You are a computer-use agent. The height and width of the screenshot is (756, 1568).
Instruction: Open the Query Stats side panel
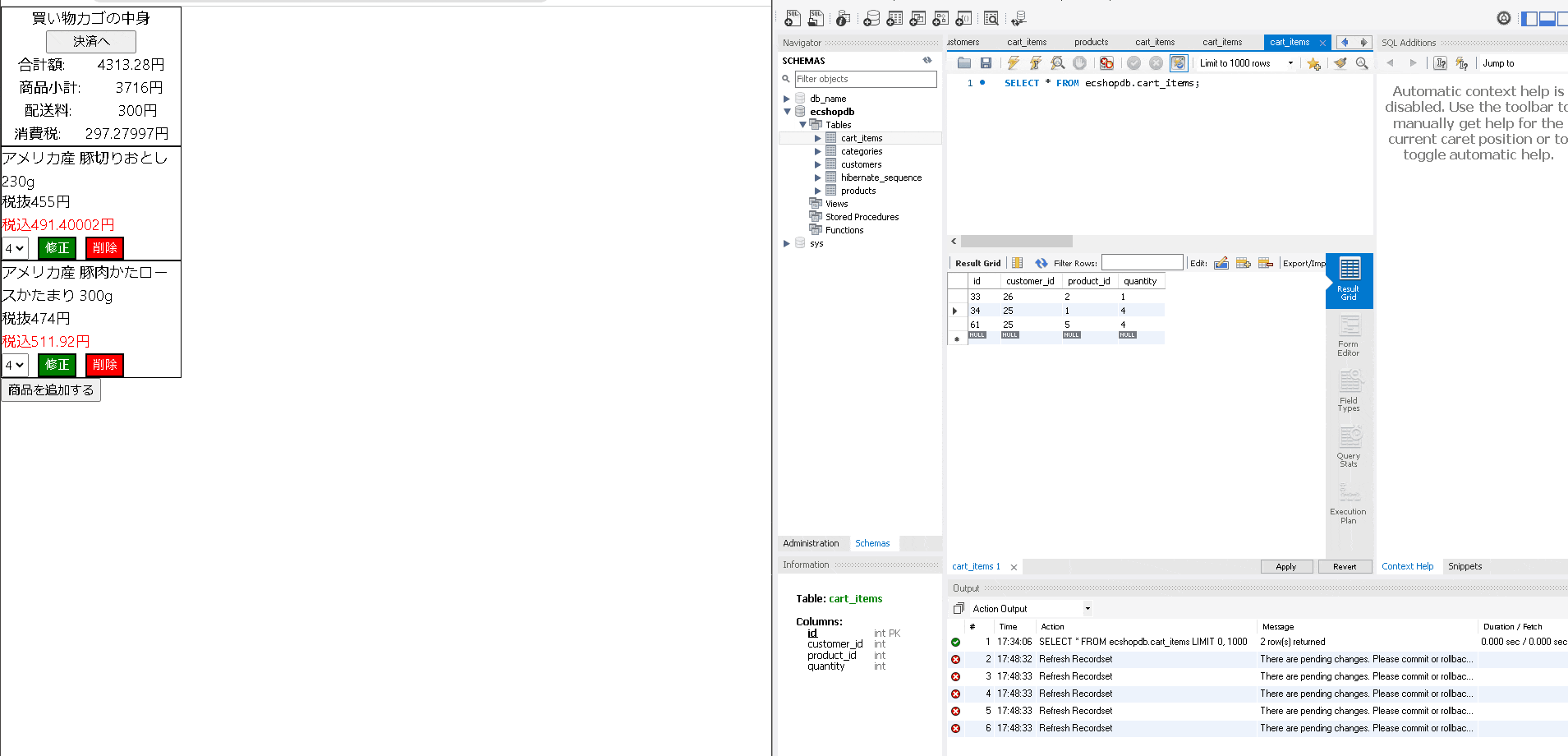(1349, 447)
